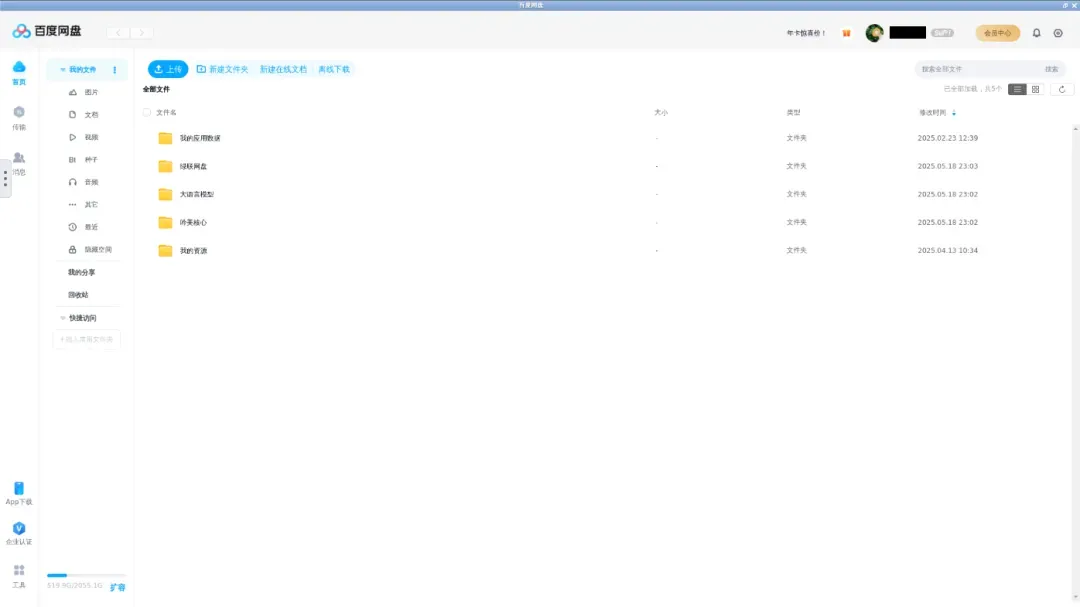Click the 新建在线文档 button
Image resolution: width=1080 pixels, height=607 pixels.
coord(283,69)
